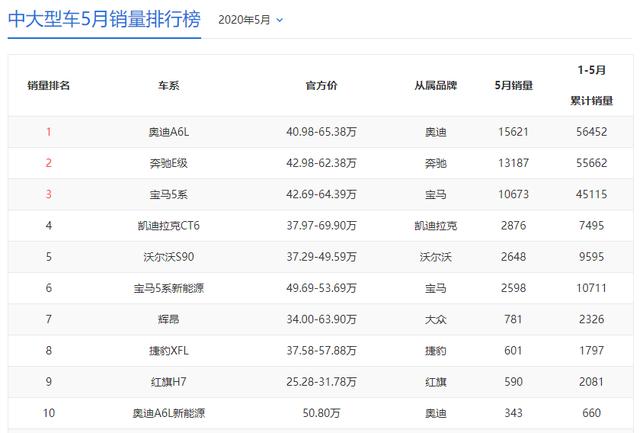Click the brand 大众 in the brand column
This screenshot has width=640, height=433.
(436, 319)
